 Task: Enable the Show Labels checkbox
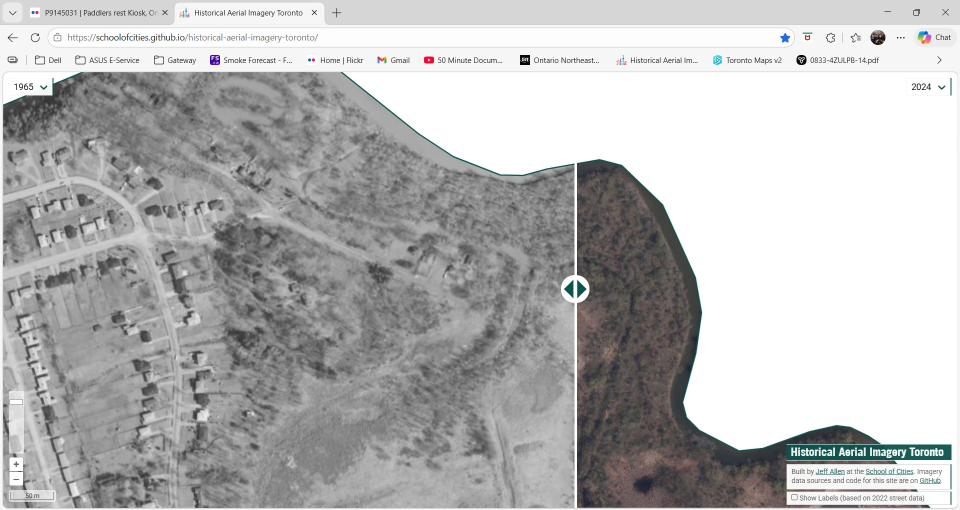coord(795,497)
